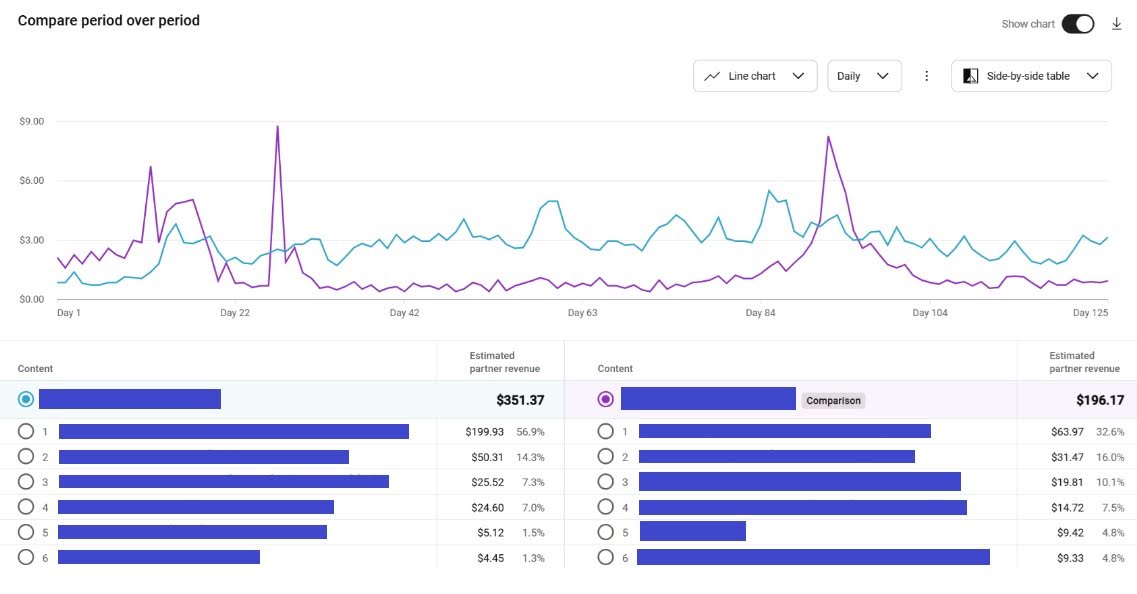The width and height of the screenshot is (1137, 594).
Task: Select right table row 3 radio button
Action: pos(605,482)
